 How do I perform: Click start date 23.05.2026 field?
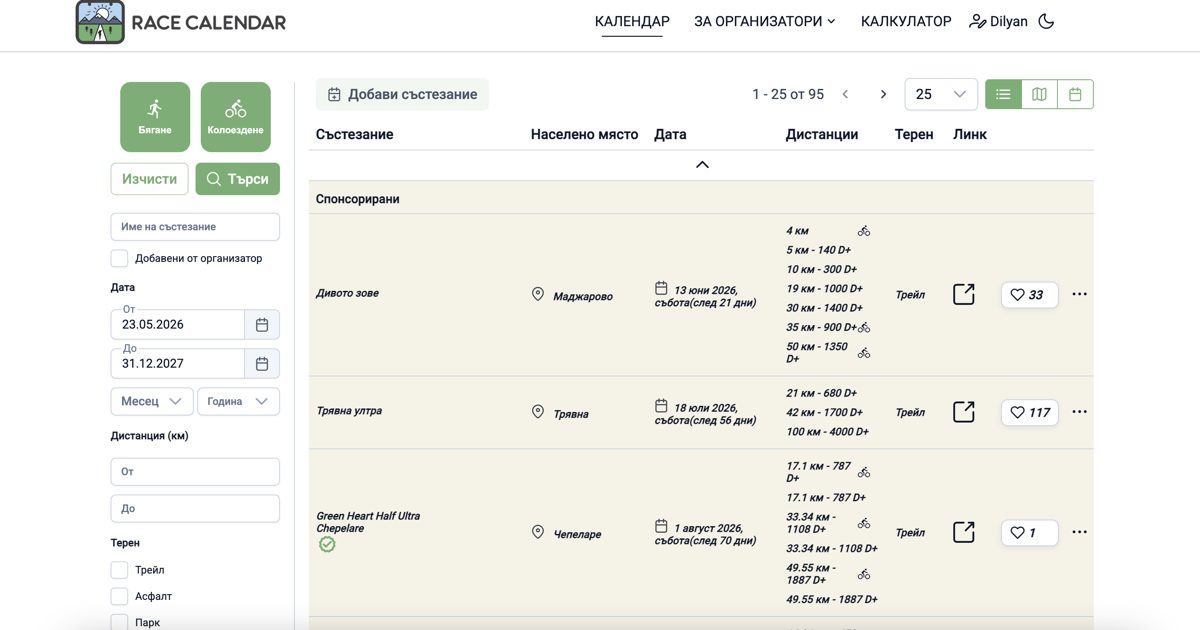pos(178,325)
